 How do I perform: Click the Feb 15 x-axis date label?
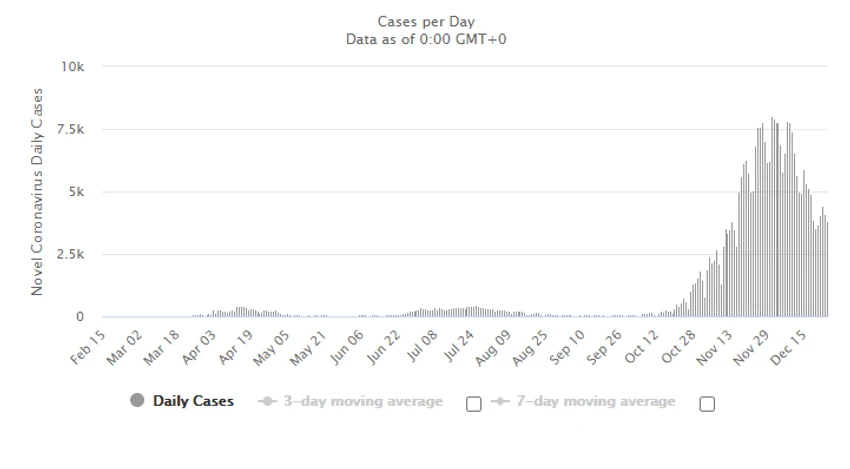[88, 348]
